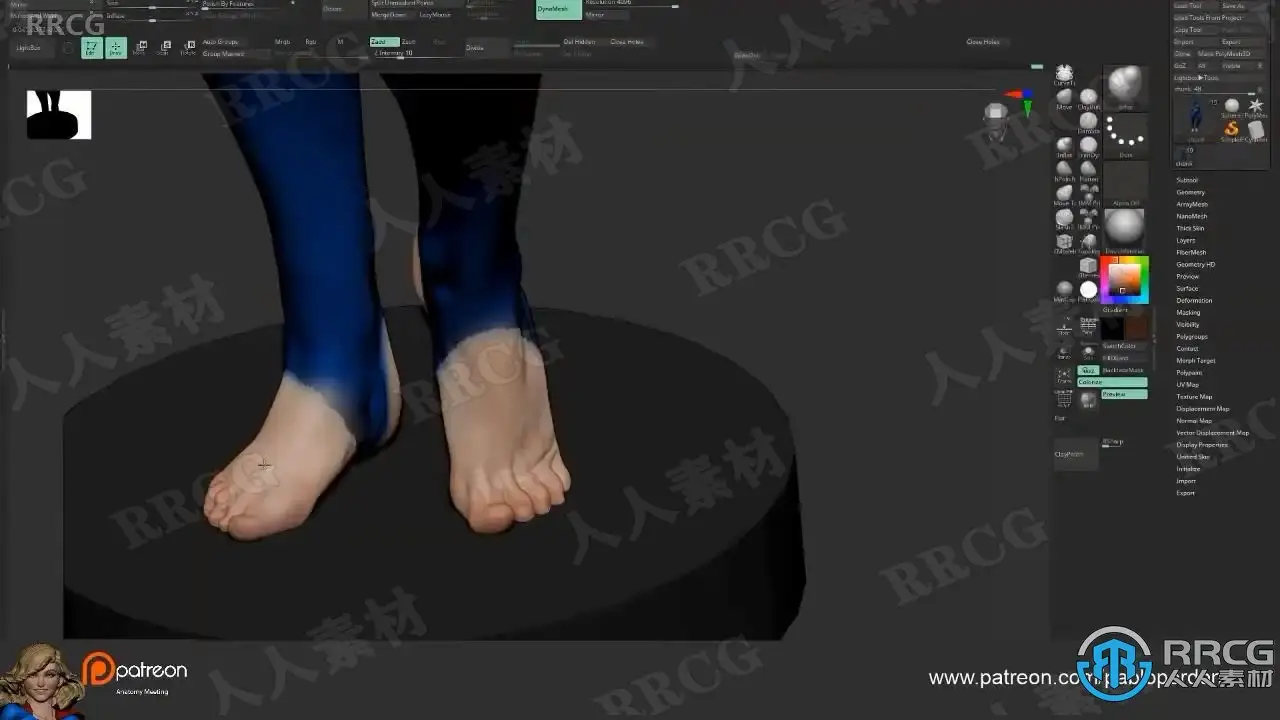The image size is (1280, 720).
Task: Activate Draw mode button
Action: point(116,47)
